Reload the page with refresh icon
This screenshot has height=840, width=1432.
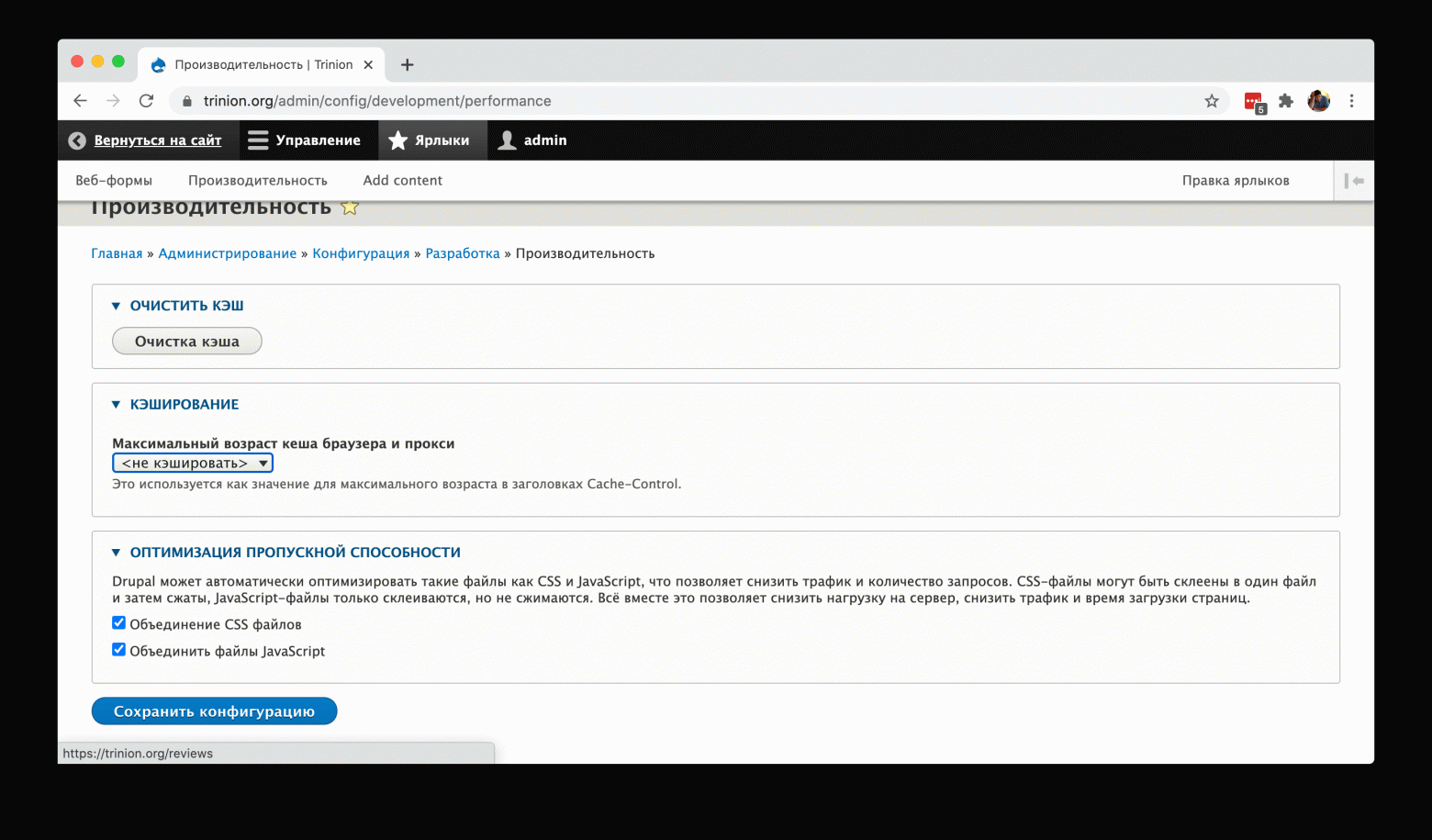[146, 101]
